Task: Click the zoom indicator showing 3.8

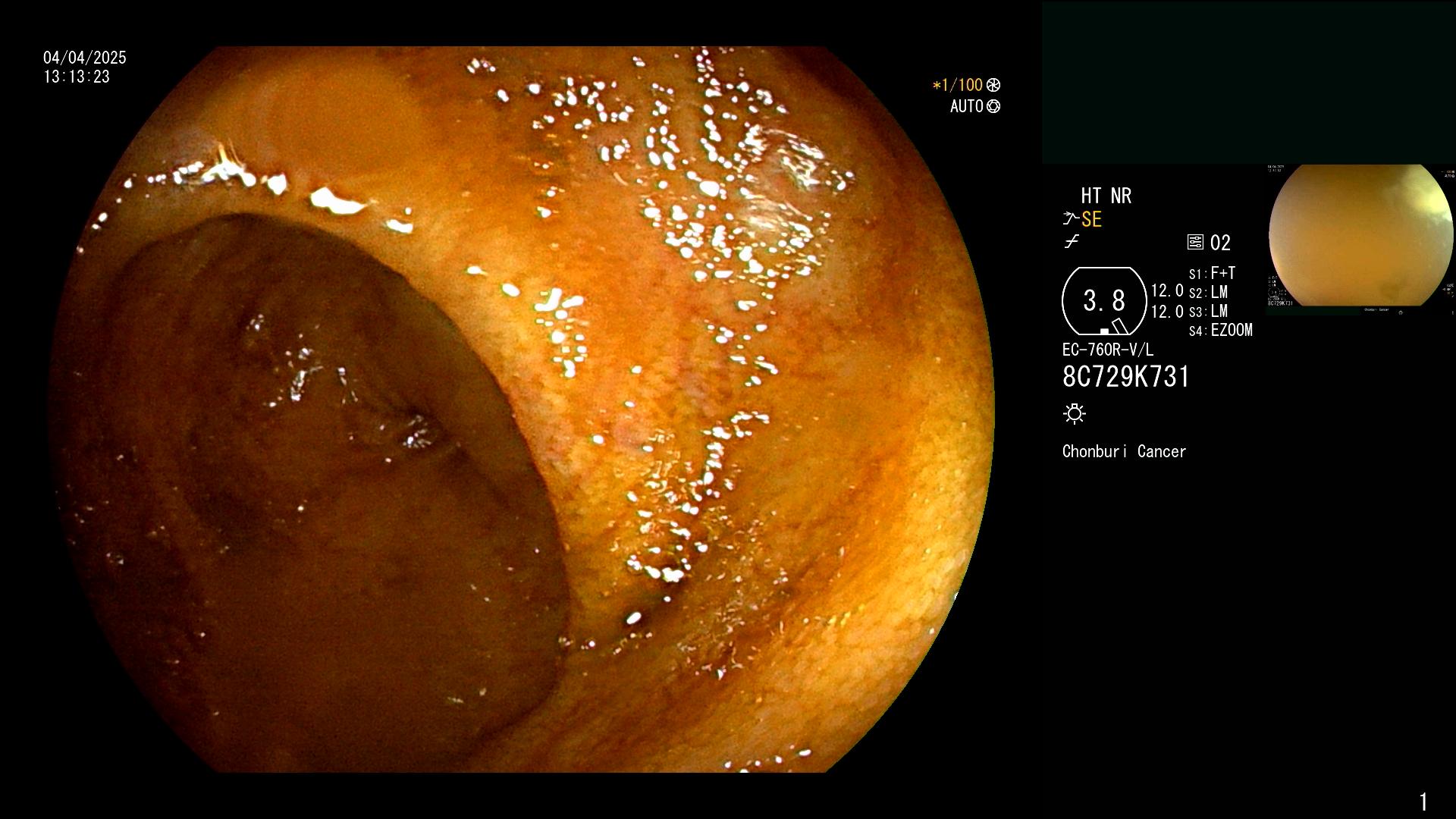Action: click(1104, 301)
